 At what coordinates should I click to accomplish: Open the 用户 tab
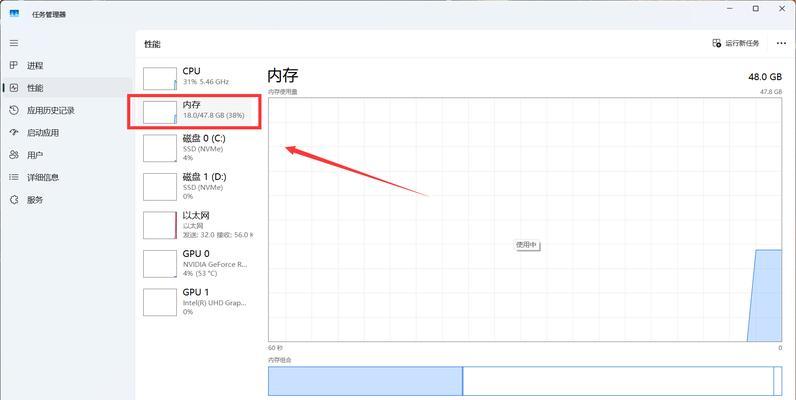pyautogui.click(x=66, y=155)
